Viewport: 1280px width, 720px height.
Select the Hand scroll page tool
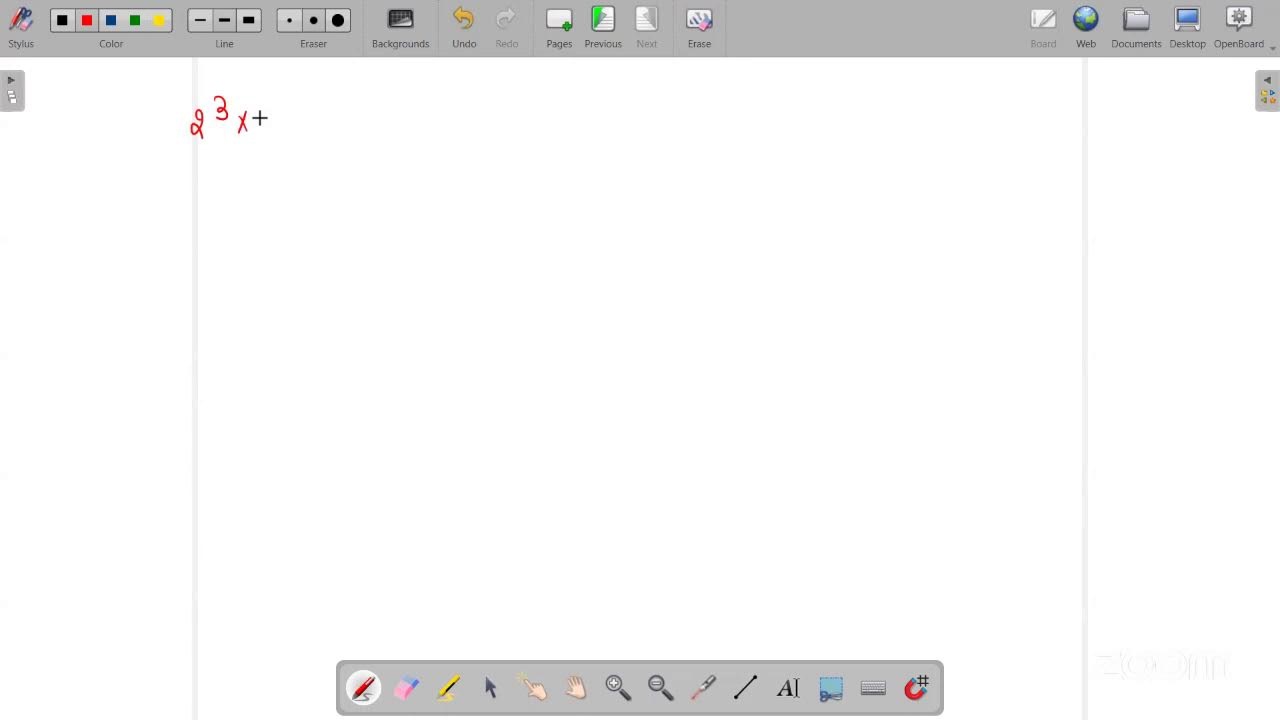(x=576, y=688)
